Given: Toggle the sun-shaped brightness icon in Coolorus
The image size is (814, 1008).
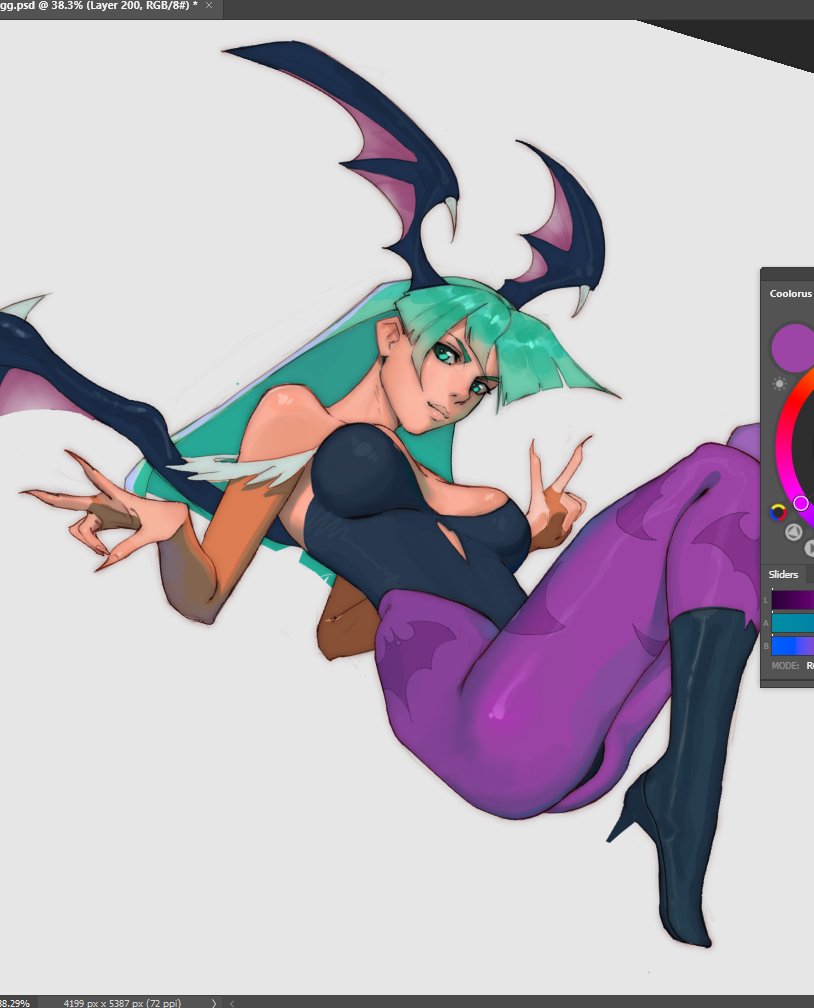Looking at the screenshot, I should (x=779, y=384).
